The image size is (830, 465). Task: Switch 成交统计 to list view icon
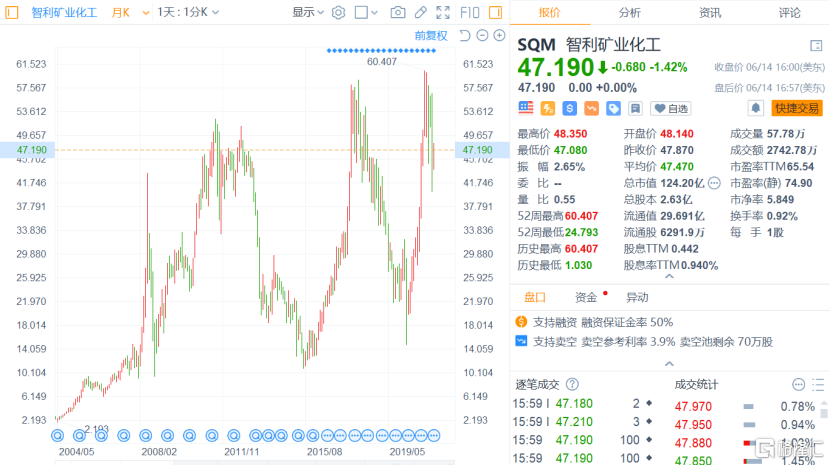coord(818,384)
